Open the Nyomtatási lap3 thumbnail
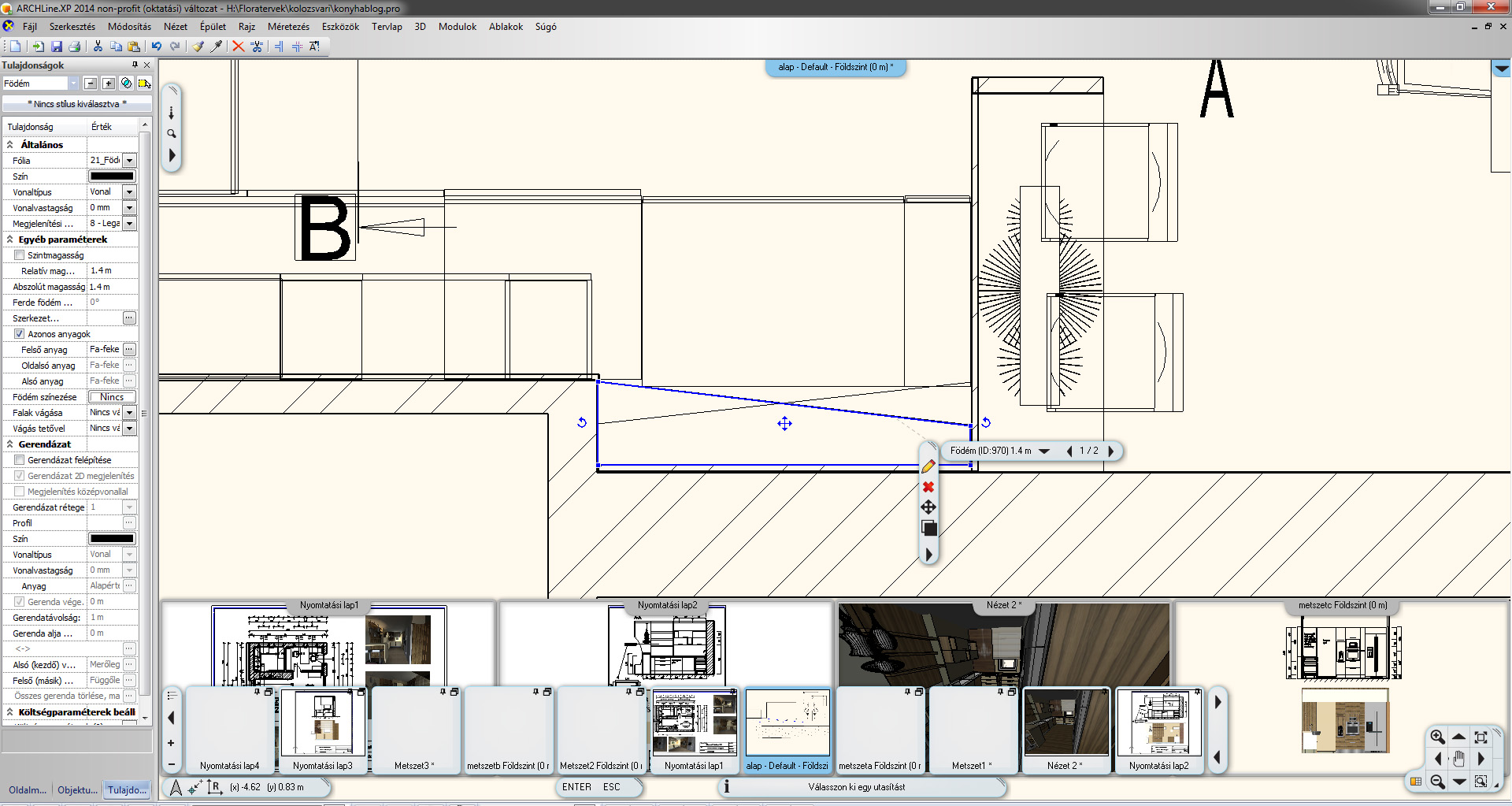This screenshot has height=806, width=1512. tap(323, 730)
